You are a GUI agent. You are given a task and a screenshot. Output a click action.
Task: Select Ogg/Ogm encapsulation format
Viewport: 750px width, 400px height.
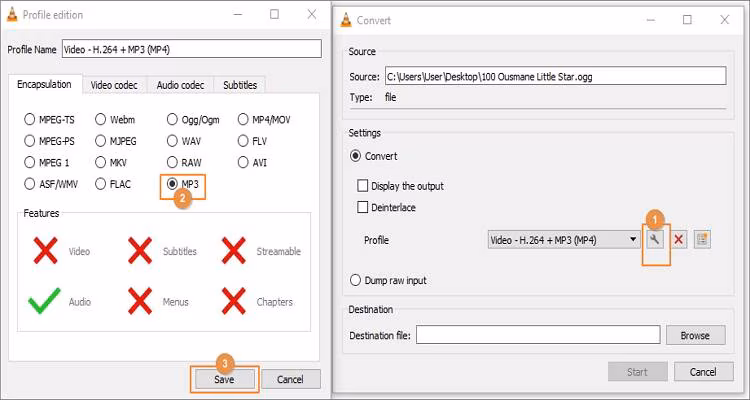pyautogui.click(x=173, y=118)
